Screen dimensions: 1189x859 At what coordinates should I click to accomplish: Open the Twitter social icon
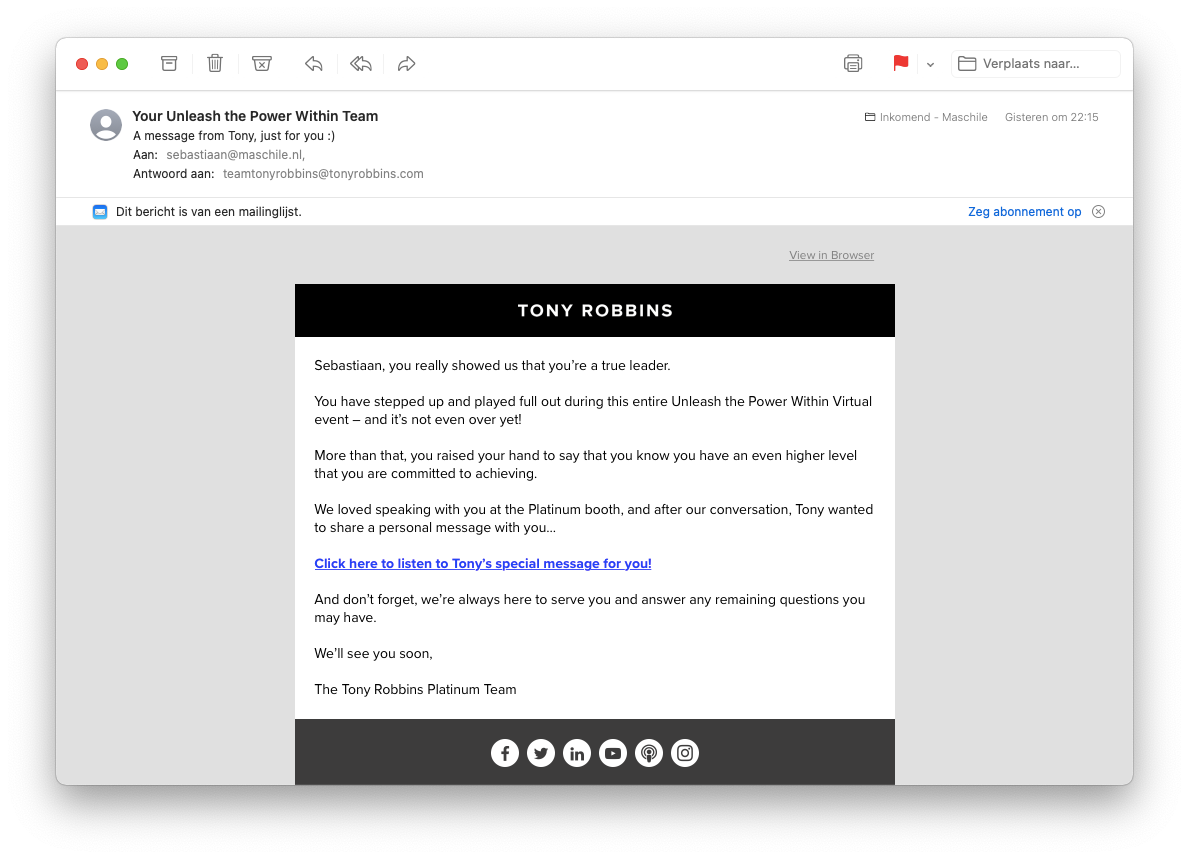point(541,753)
